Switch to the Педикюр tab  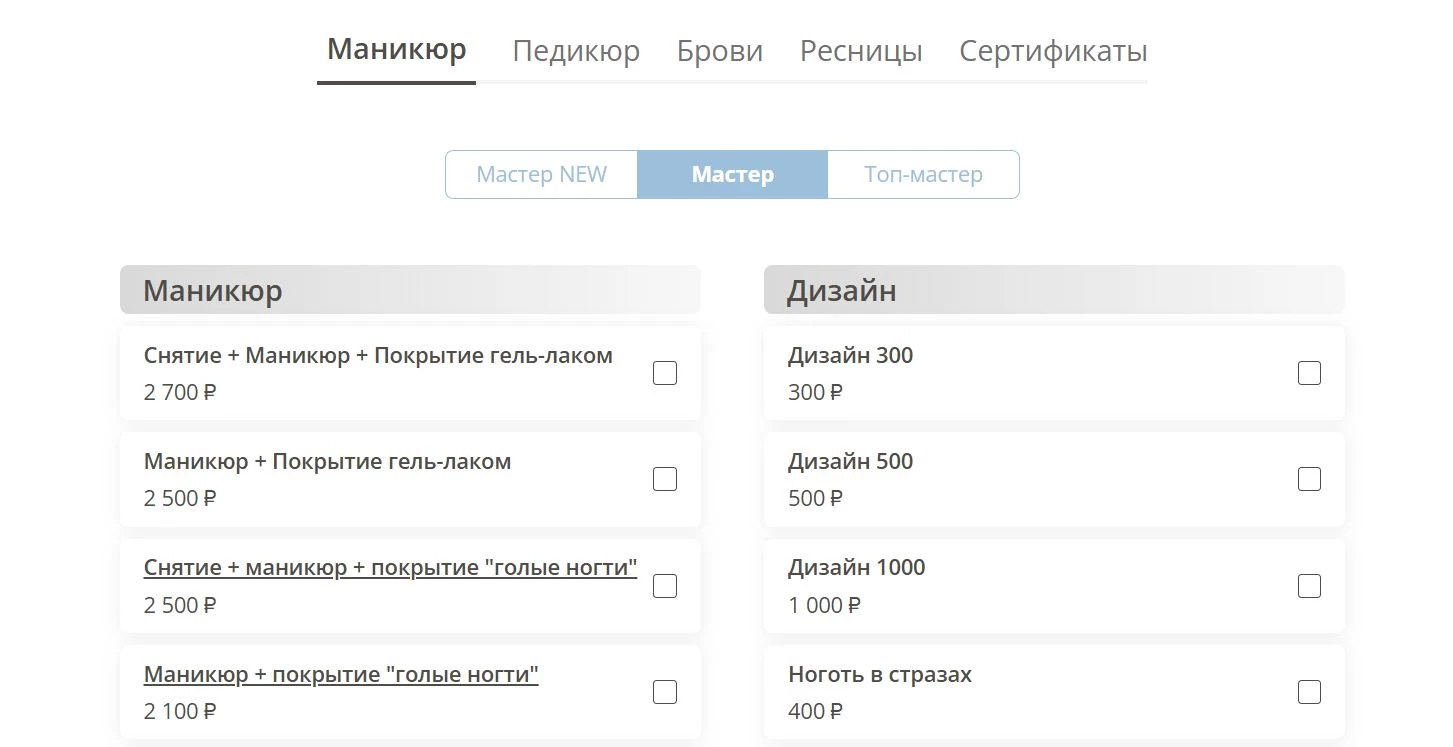(x=576, y=50)
